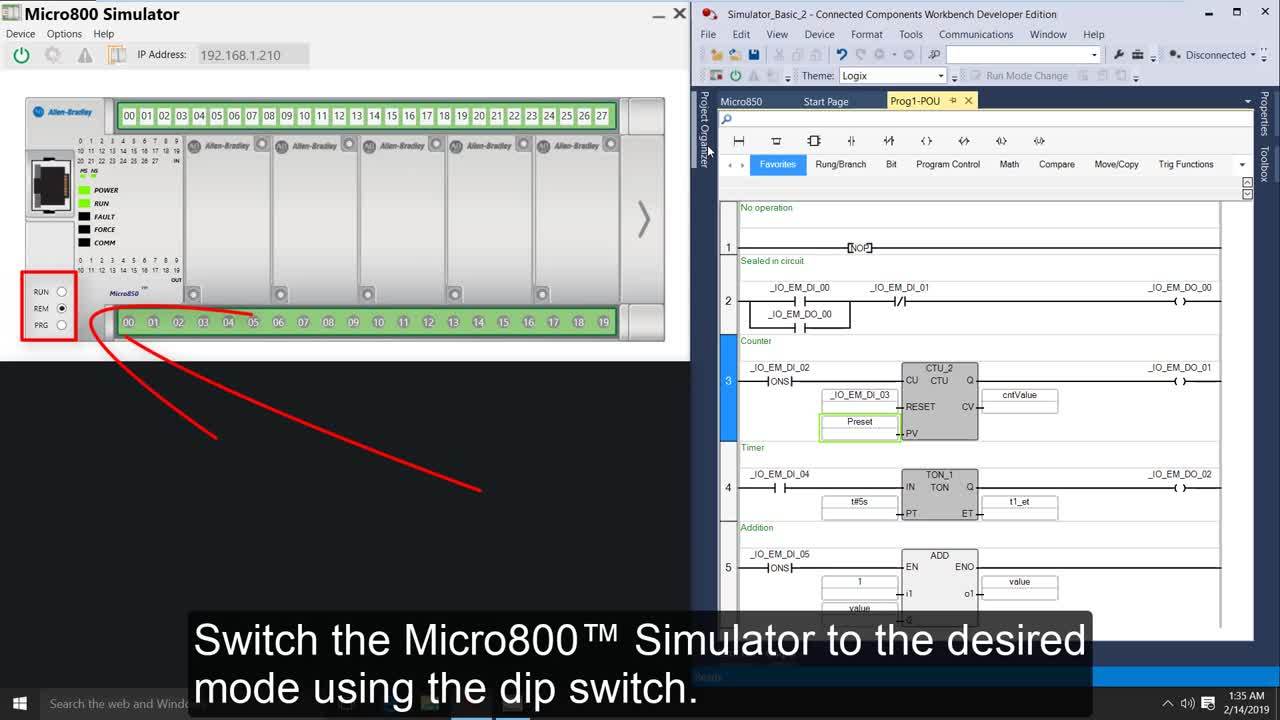The width and height of the screenshot is (1280, 720).
Task: Expand the Properties side panel
Action: click(1264, 114)
